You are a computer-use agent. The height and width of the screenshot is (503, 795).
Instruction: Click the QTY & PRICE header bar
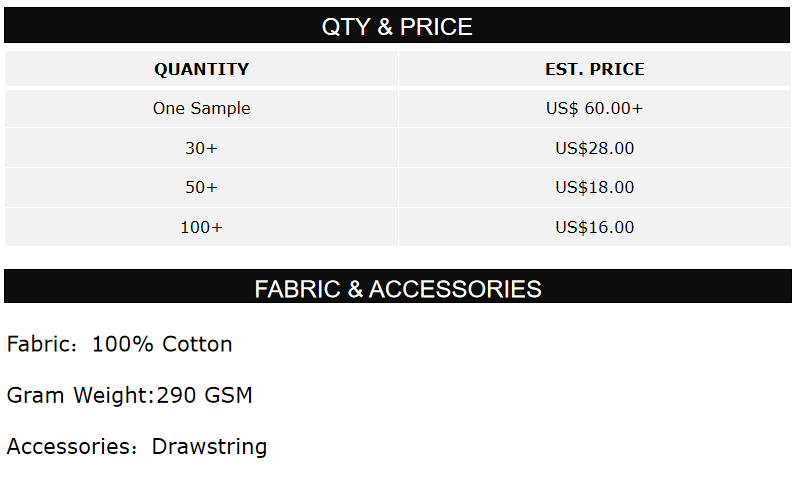pyautogui.click(x=397, y=26)
